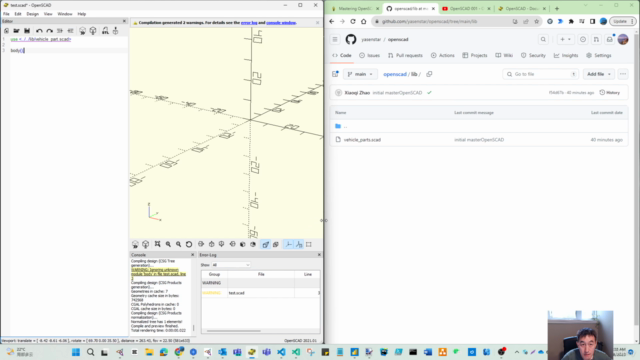Switch to Back view in viewport toolbar
Screen dimensions: 640x360
point(253,244)
